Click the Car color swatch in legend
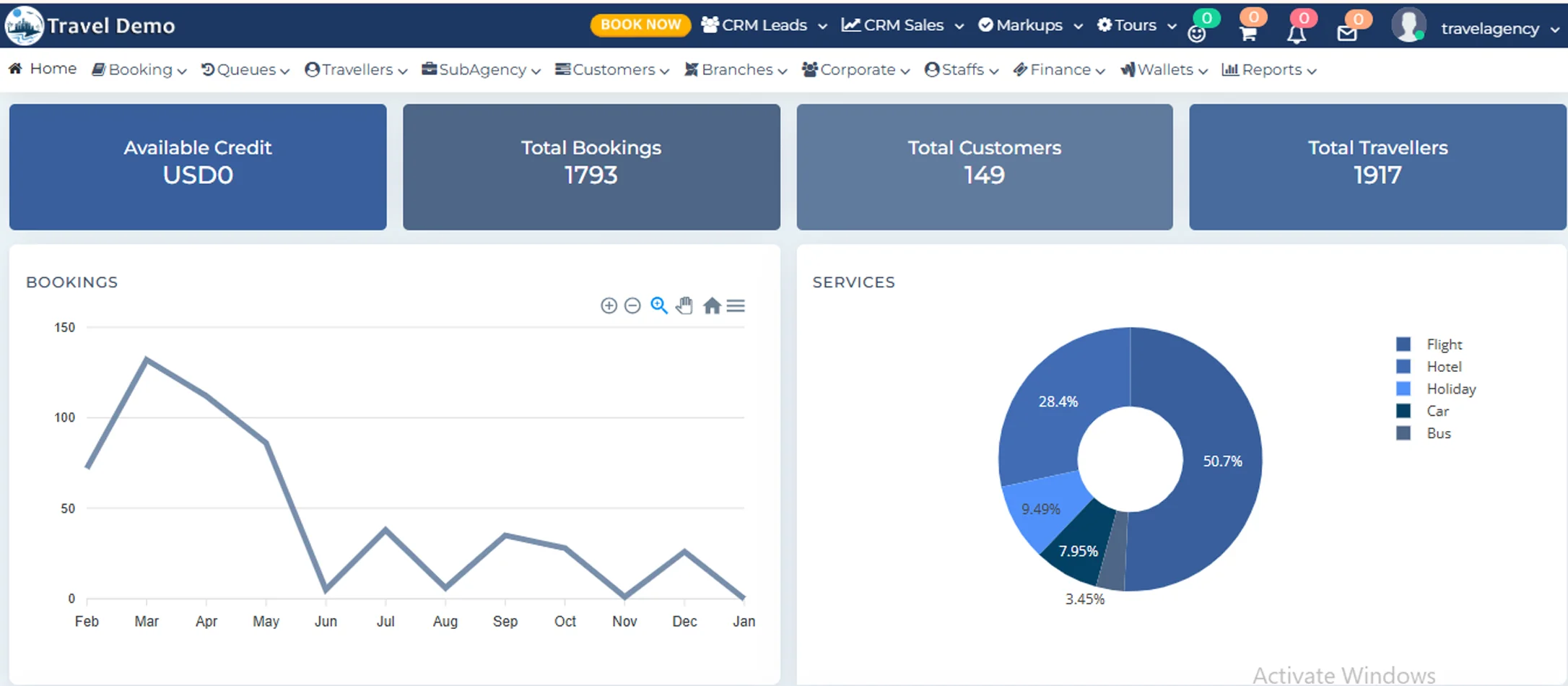This screenshot has height=686, width=1568. click(1403, 412)
